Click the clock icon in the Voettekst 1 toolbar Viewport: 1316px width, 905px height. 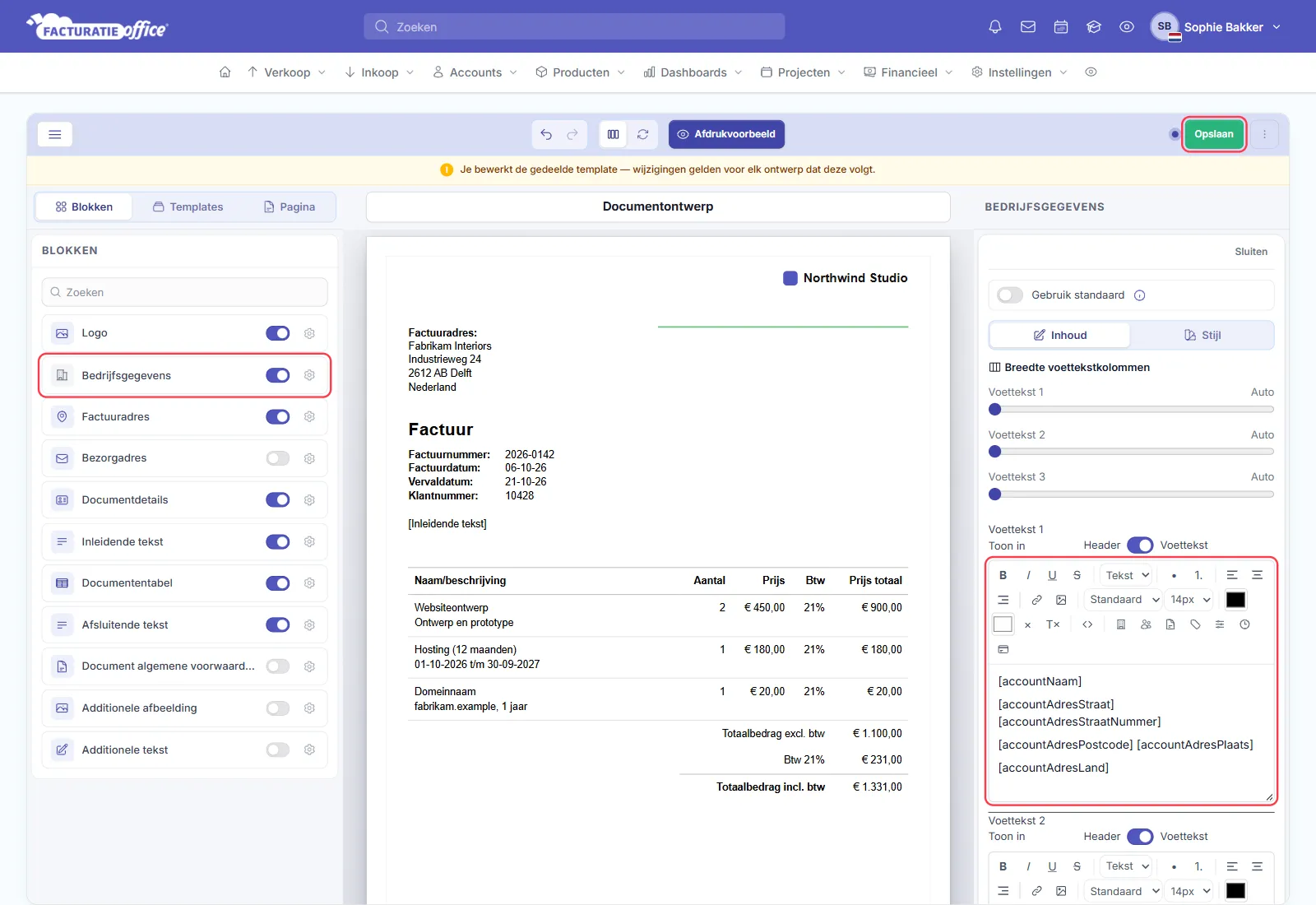click(1244, 624)
